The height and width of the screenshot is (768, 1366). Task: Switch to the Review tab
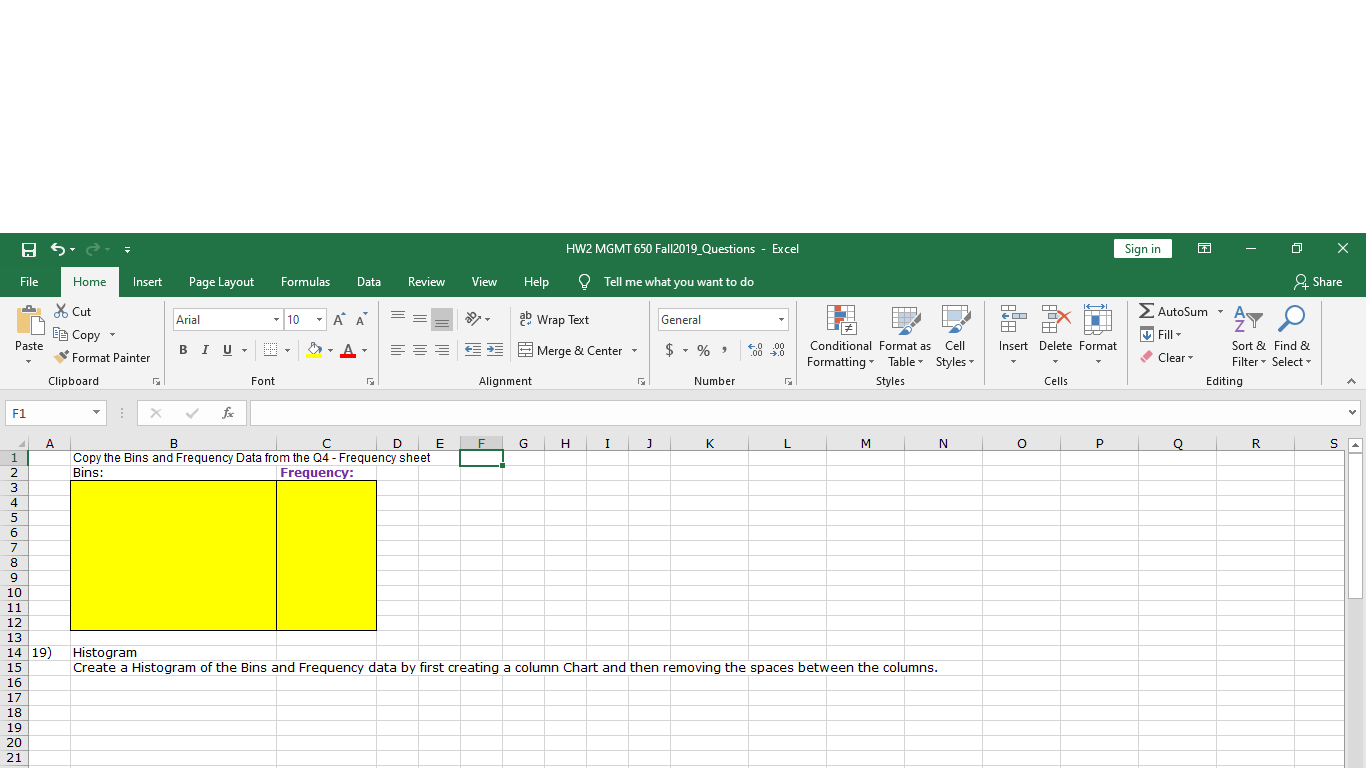click(426, 282)
